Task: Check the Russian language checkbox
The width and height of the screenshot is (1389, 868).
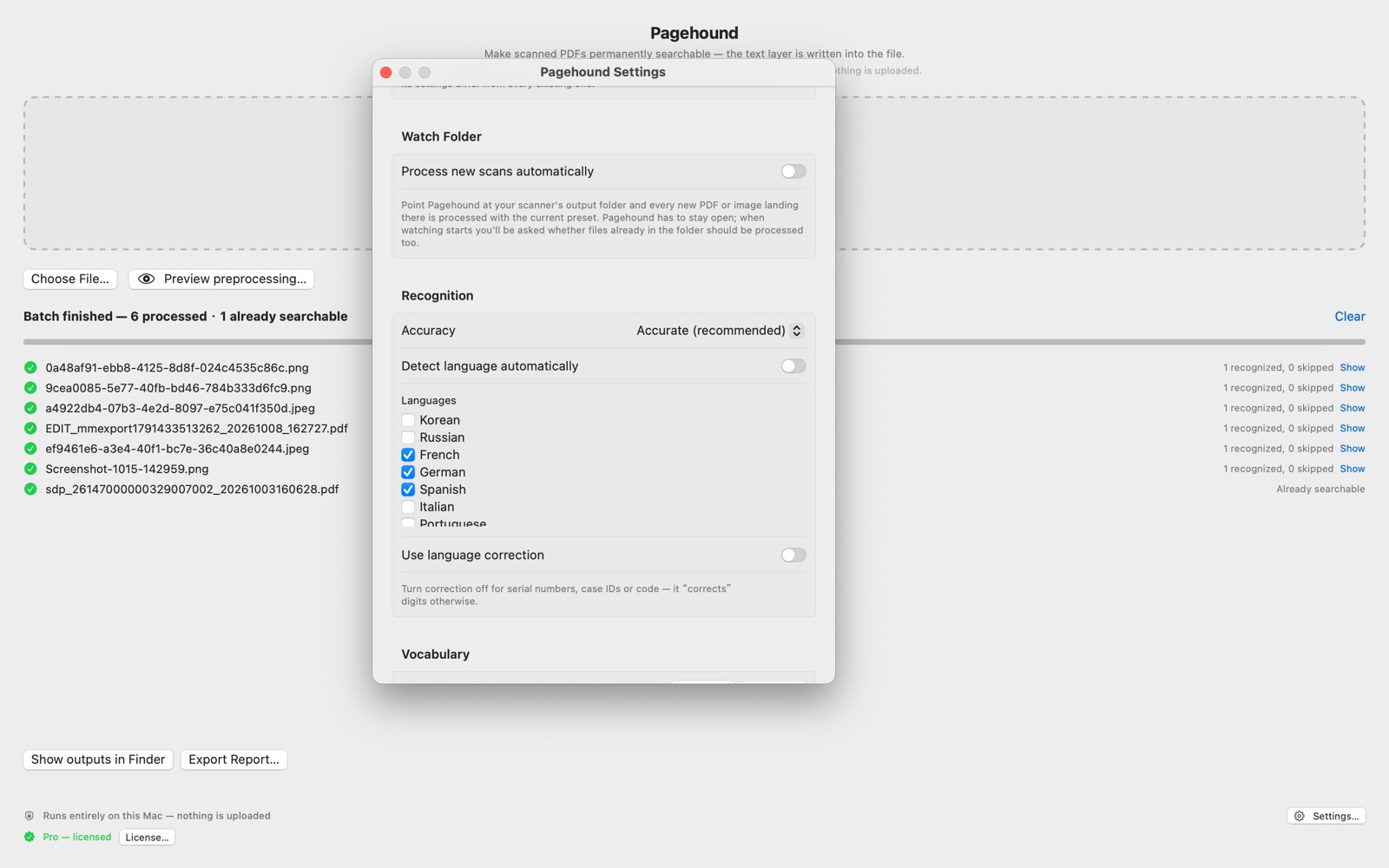Action: coord(408,437)
